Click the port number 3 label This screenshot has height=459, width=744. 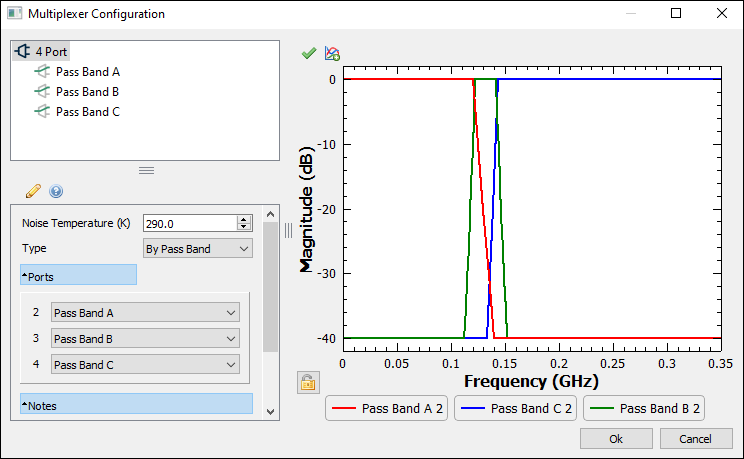click(36, 338)
